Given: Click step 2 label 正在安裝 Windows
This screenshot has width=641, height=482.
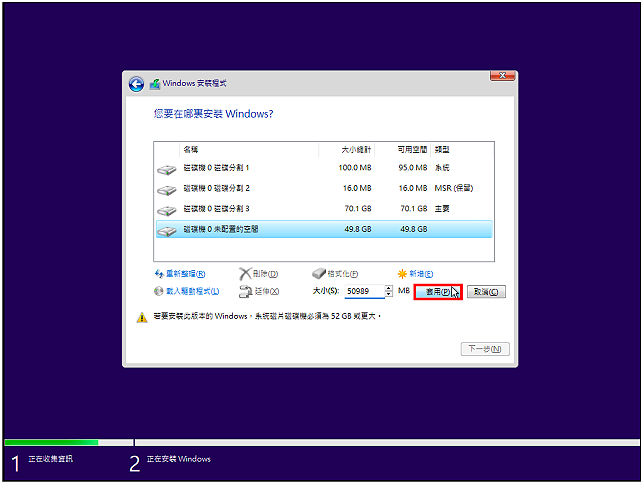Looking at the screenshot, I should coord(179,459).
